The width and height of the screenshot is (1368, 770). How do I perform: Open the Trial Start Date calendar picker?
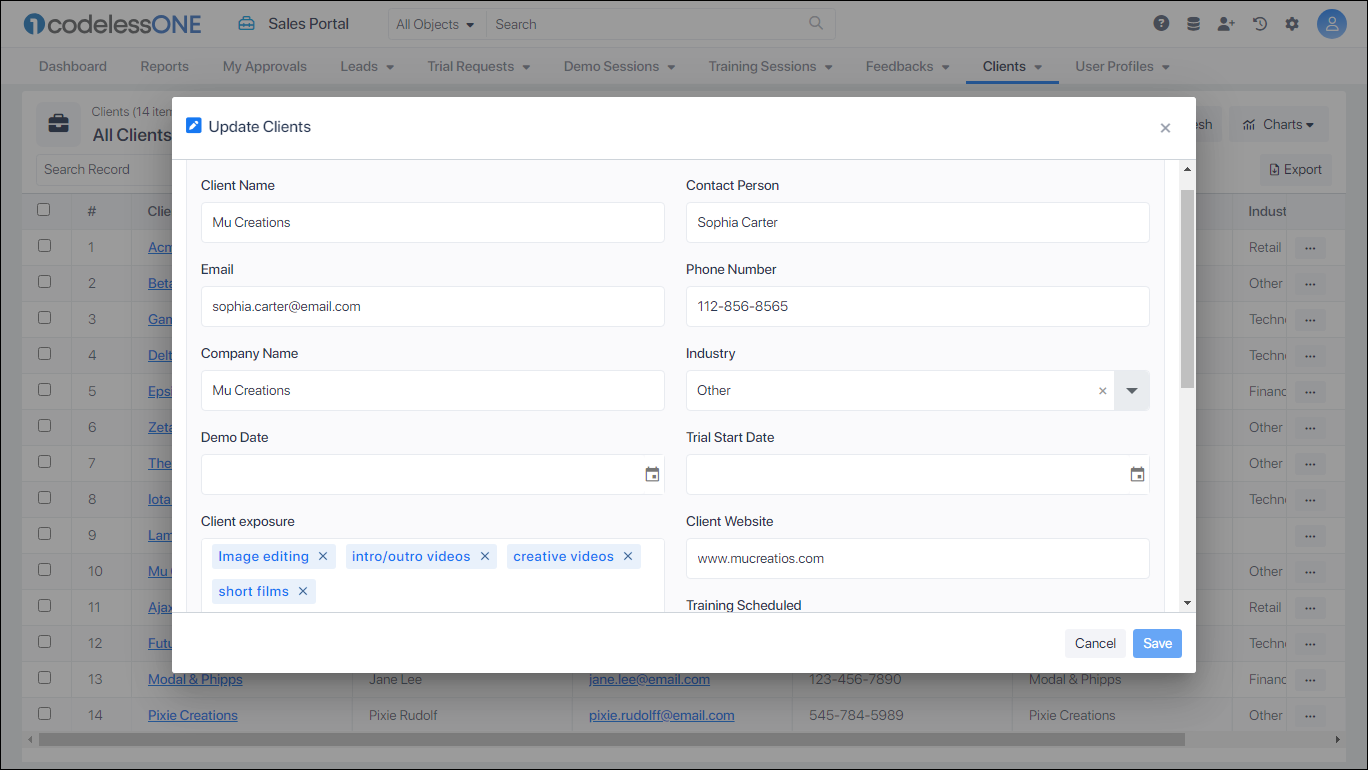1137,474
